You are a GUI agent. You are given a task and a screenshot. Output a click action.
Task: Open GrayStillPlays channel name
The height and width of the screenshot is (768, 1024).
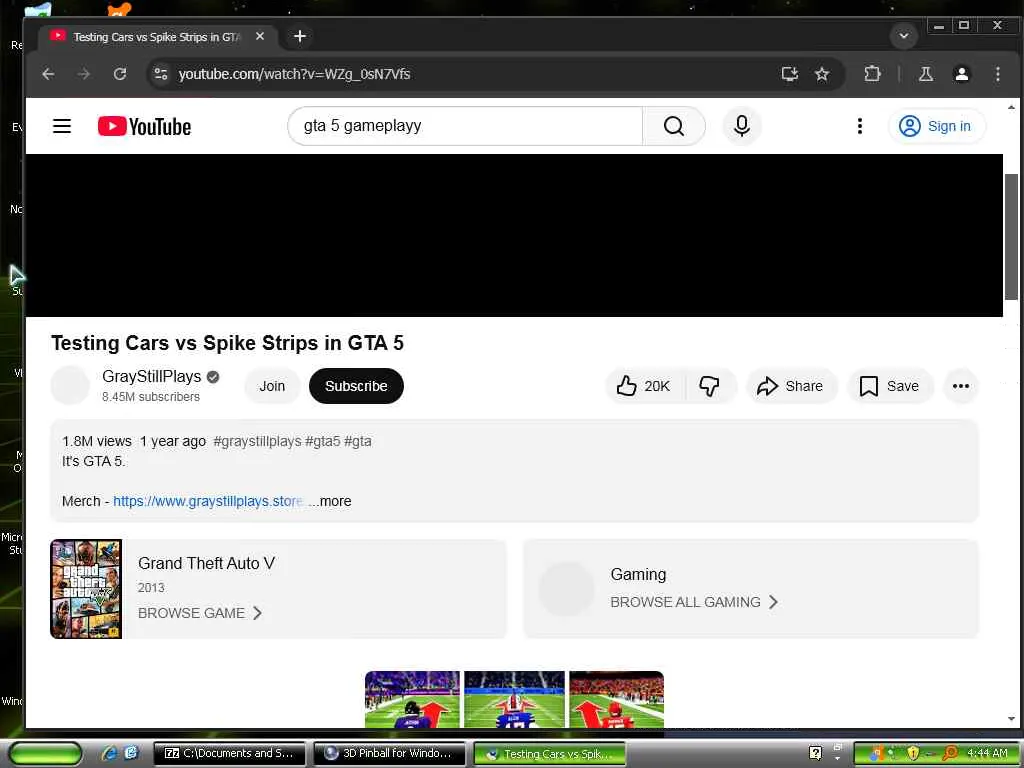click(152, 376)
